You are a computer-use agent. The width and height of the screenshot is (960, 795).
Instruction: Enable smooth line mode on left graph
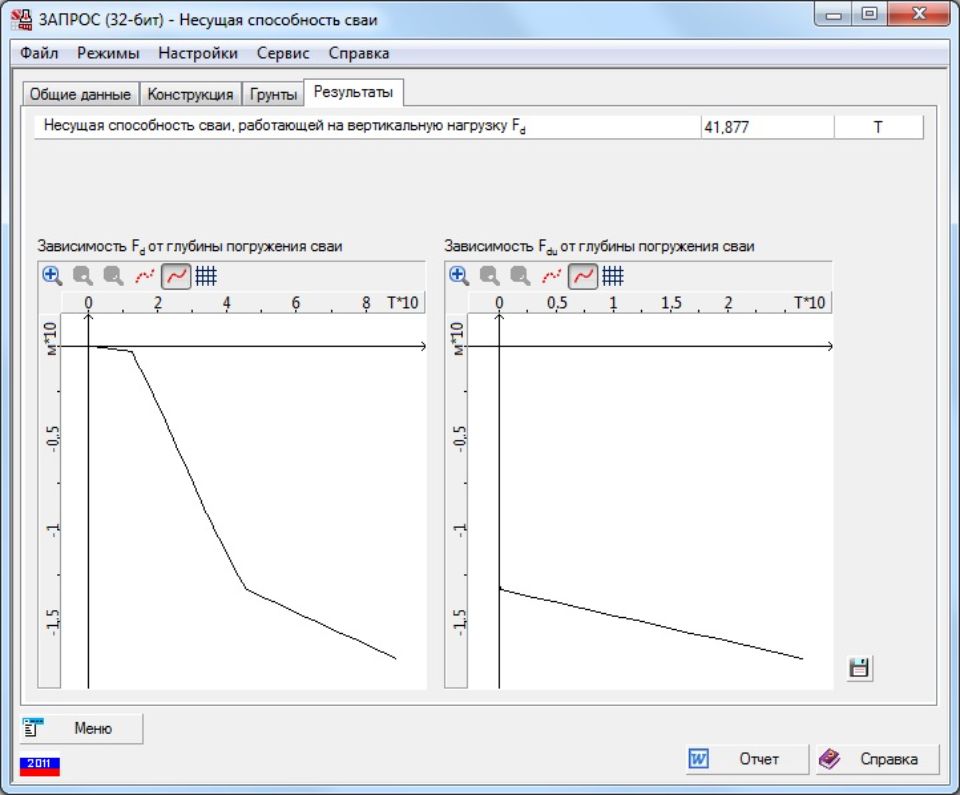(x=176, y=275)
